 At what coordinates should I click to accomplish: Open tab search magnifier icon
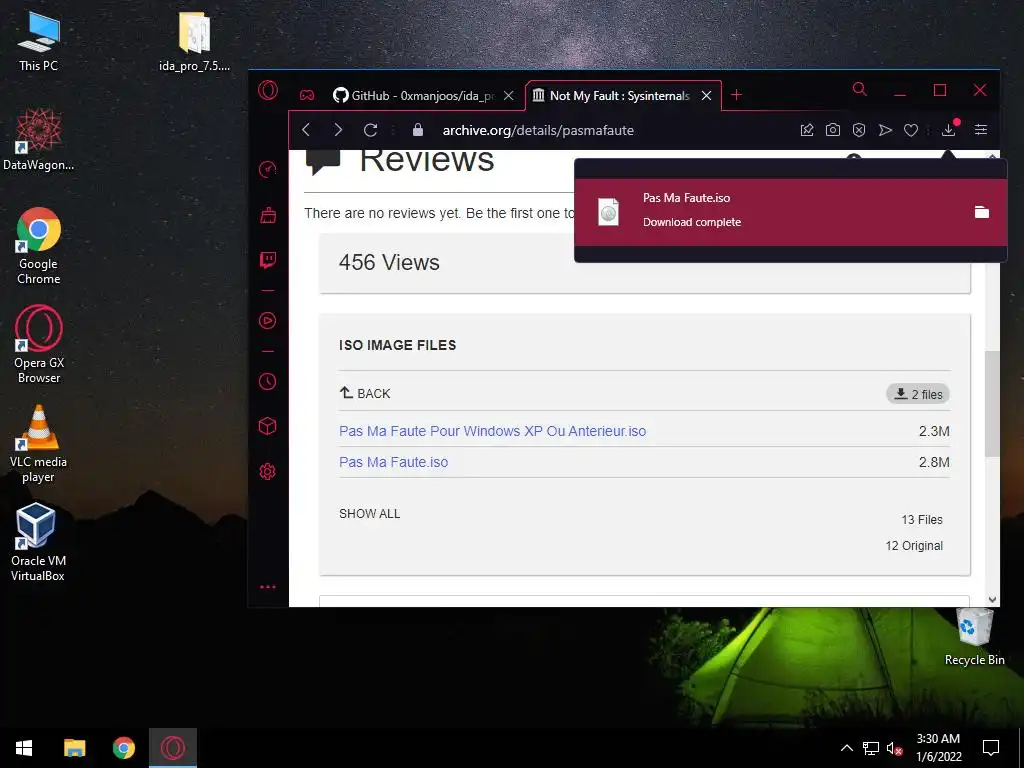[860, 89]
